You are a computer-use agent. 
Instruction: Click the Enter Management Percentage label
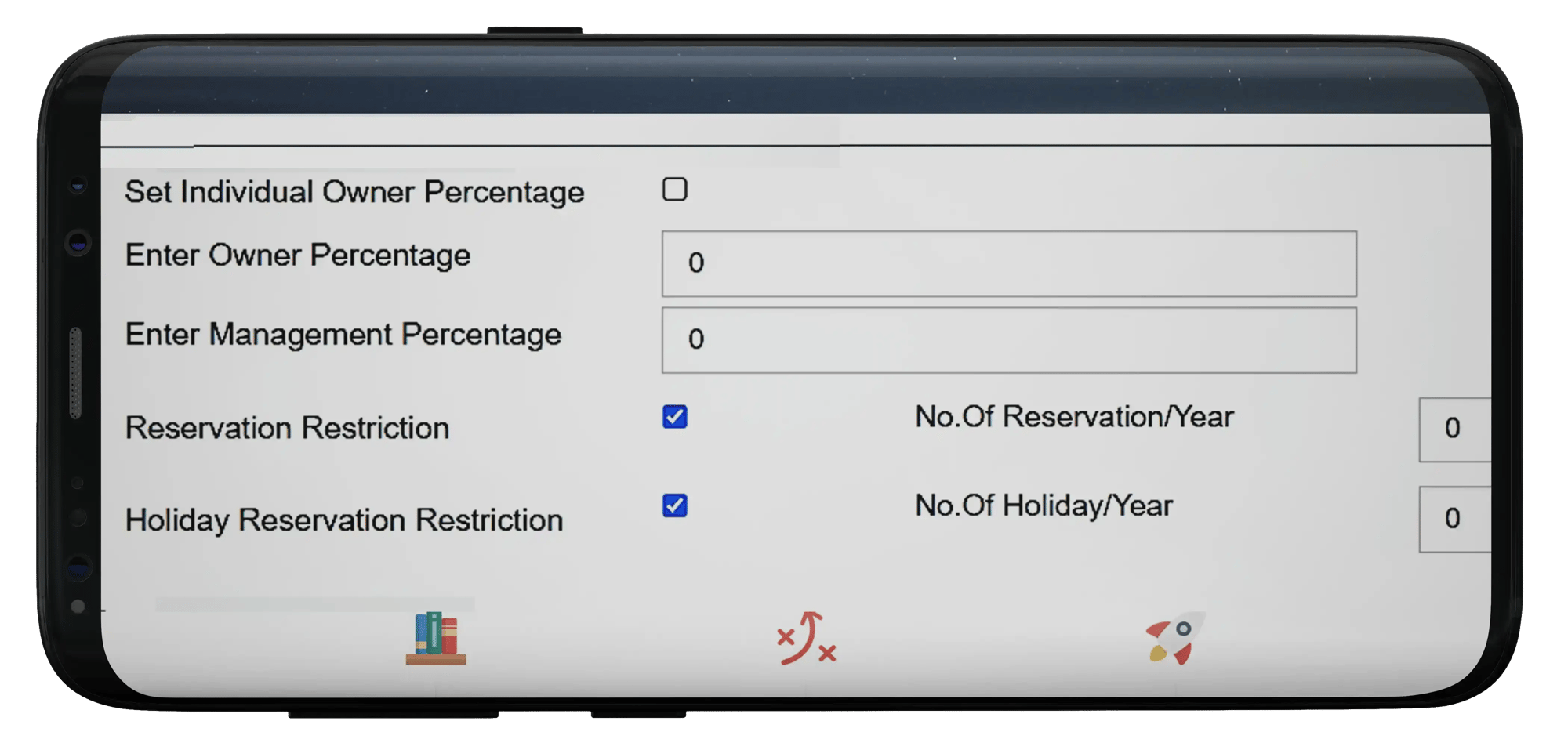tap(343, 335)
